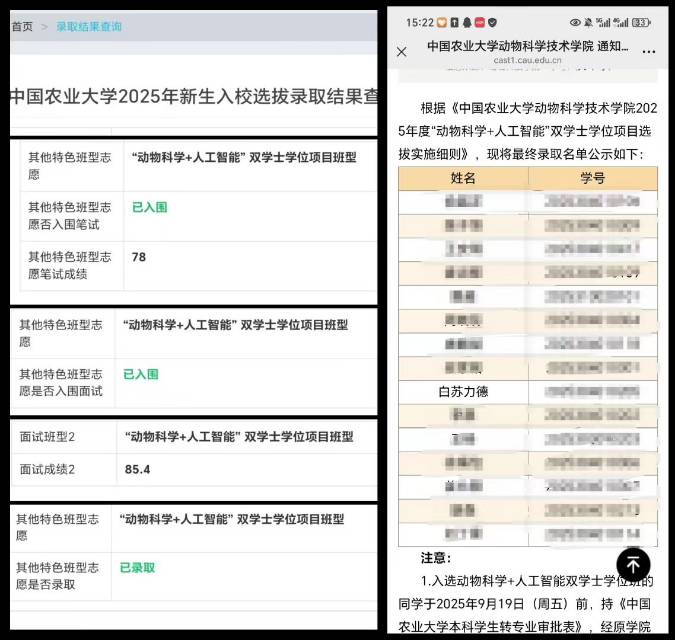Viewport: 675px width, 640px height.
Task: Click the 学号 column header
Action: [593, 178]
